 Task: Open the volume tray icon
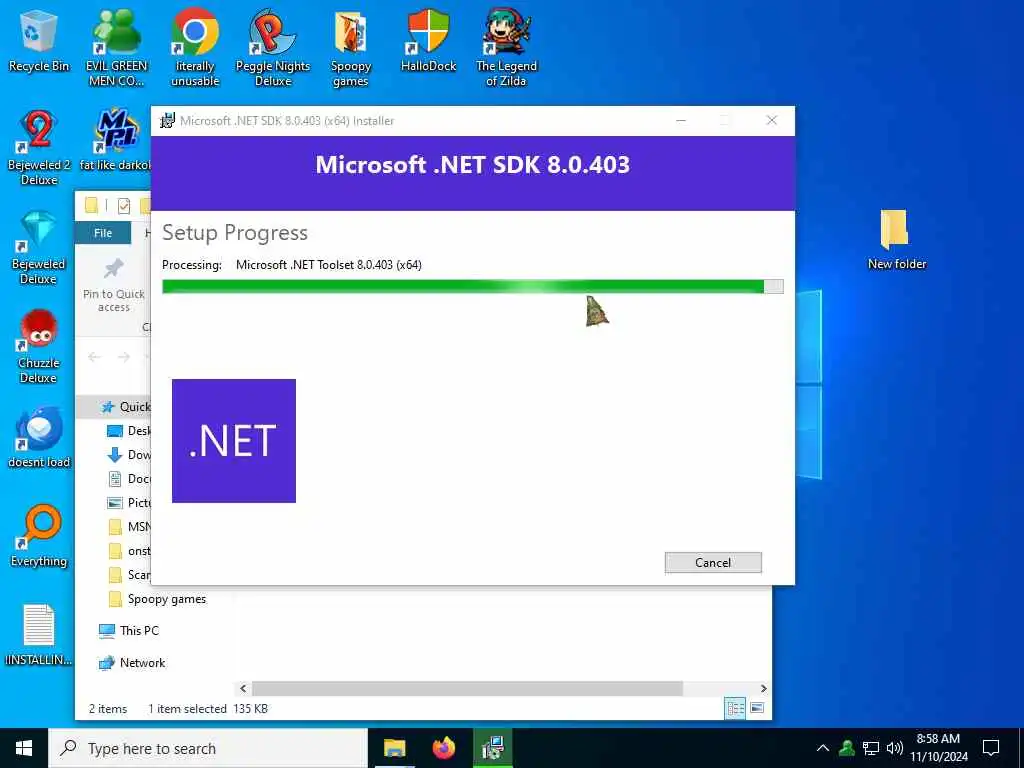(x=895, y=748)
